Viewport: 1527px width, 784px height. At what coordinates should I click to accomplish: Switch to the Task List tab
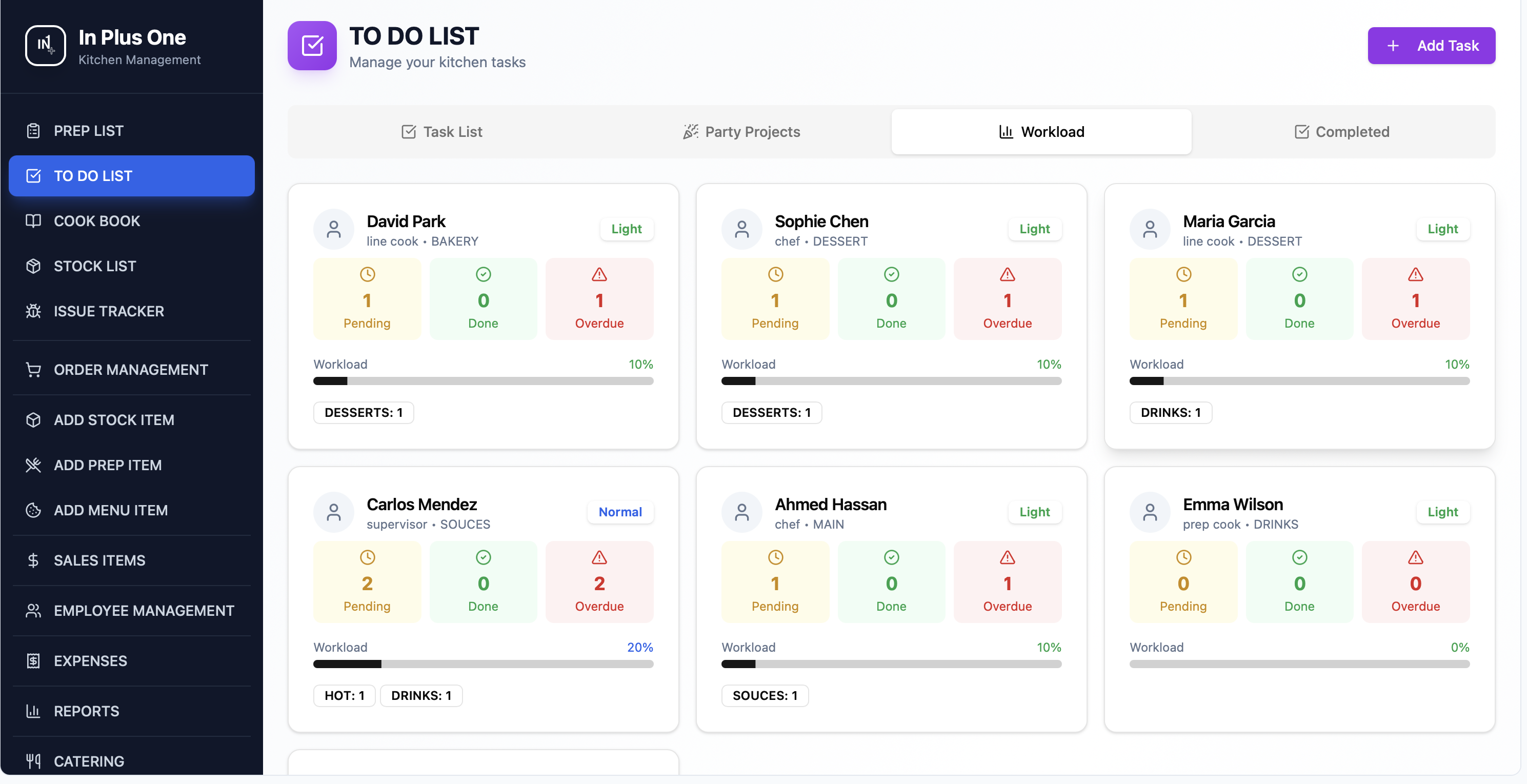441,132
